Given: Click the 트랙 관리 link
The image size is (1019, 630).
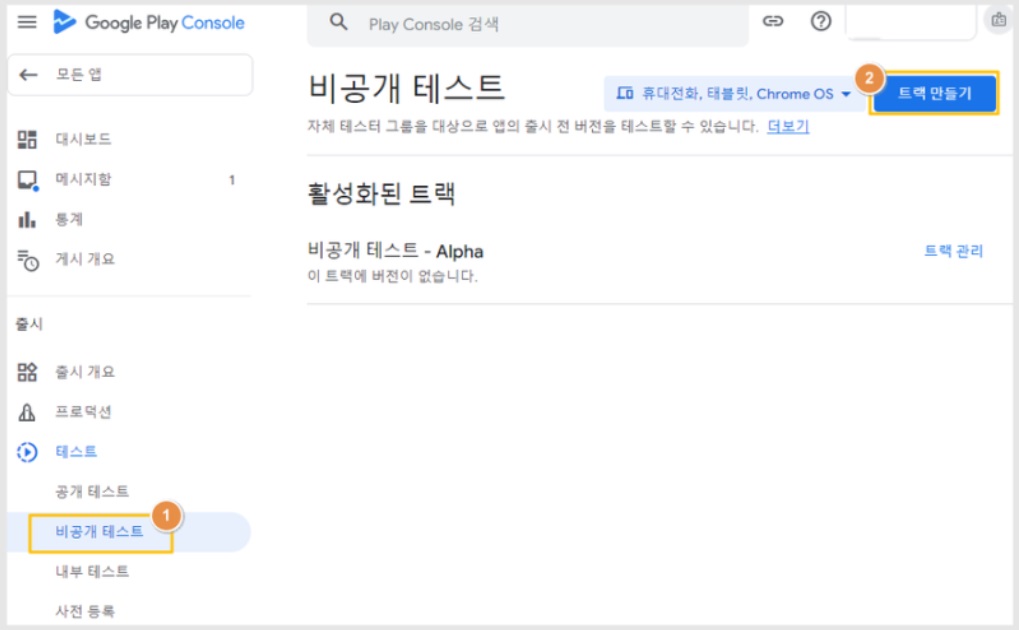Looking at the screenshot, I should [953, 251].
